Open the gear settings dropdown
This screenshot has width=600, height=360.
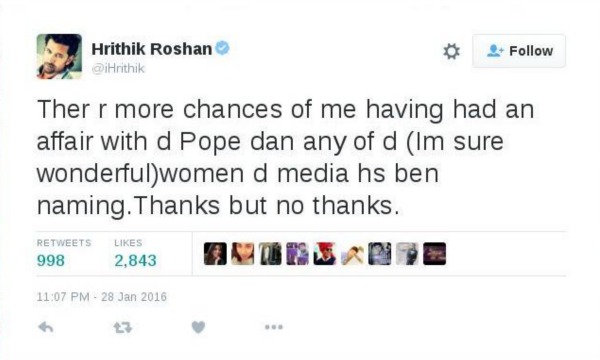click(x=451, y=51)
